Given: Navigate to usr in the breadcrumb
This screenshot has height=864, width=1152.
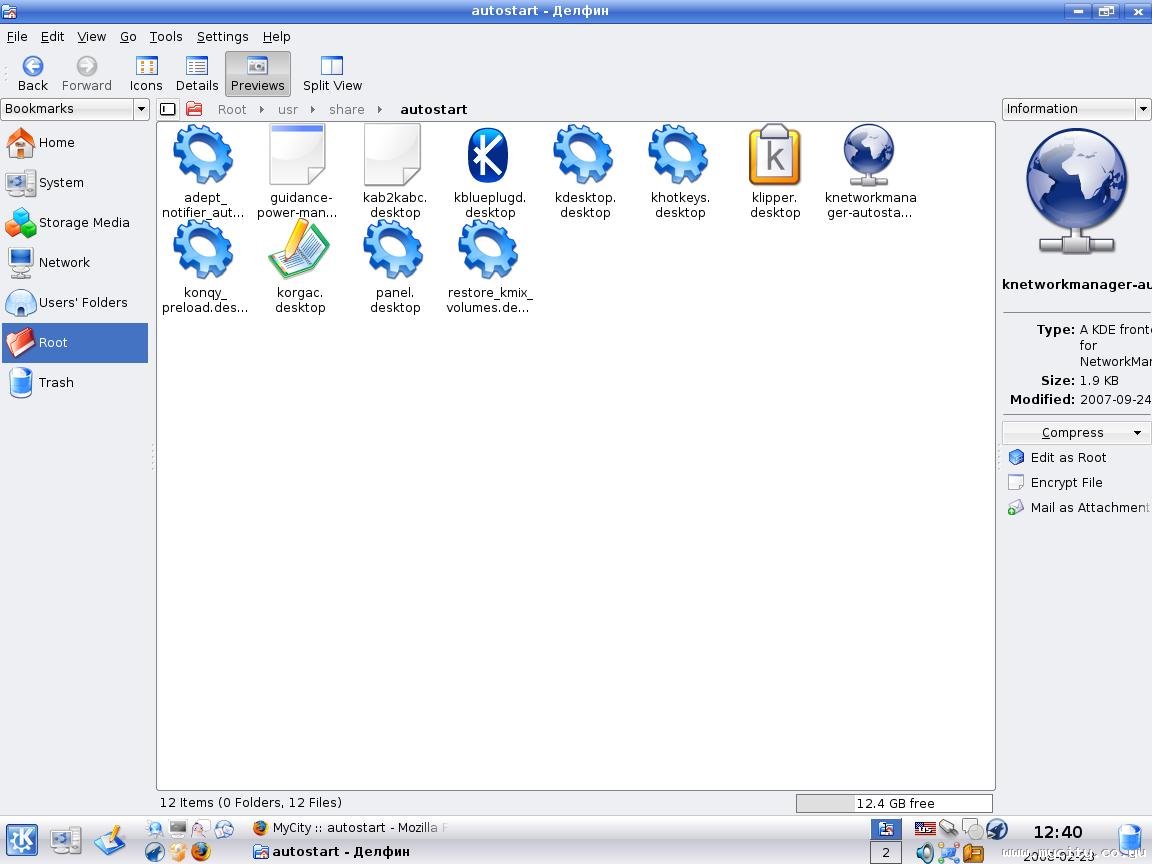Looking at the screenshot, I should pos(288,109).
